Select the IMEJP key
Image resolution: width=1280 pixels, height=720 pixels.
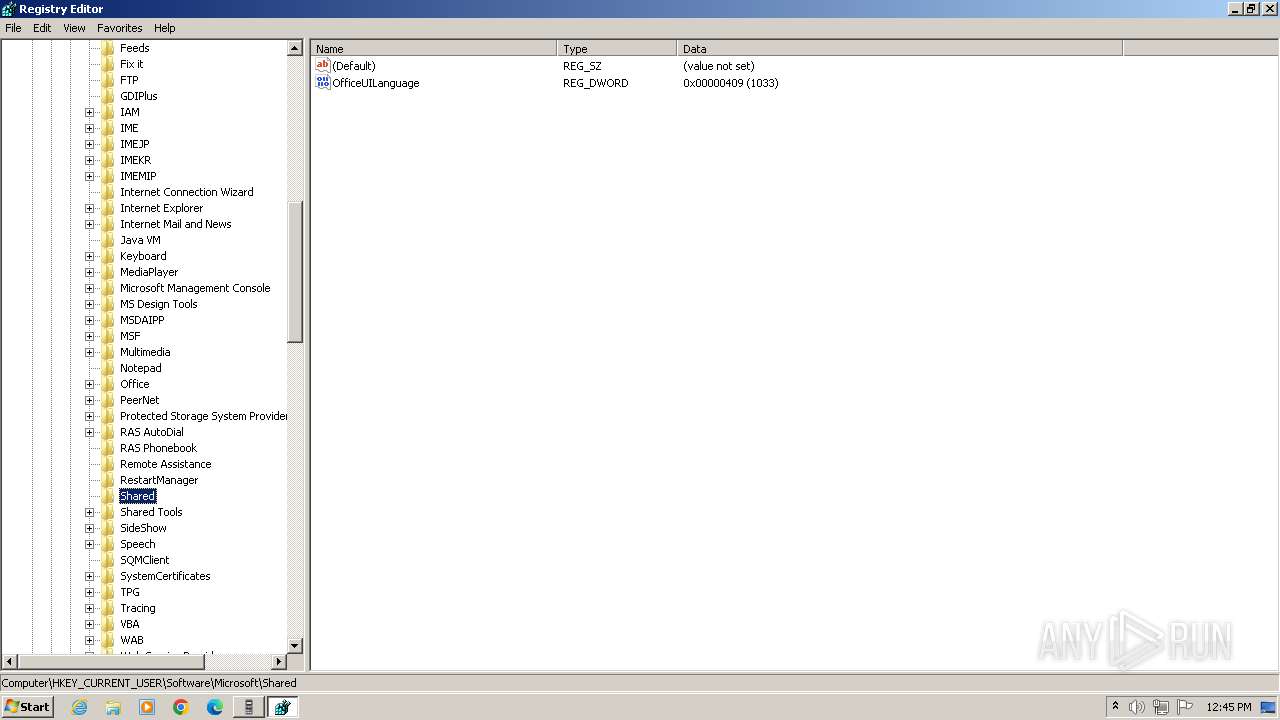click(134, 144)
